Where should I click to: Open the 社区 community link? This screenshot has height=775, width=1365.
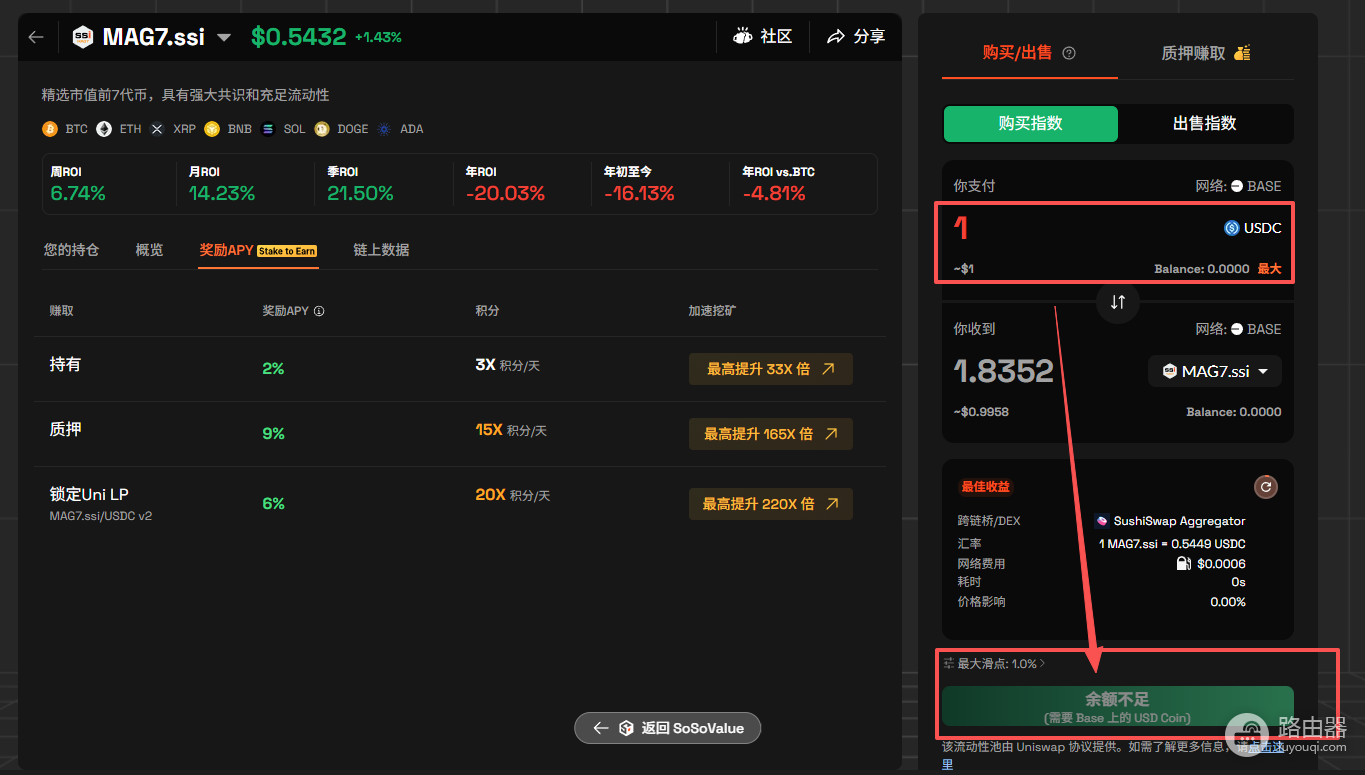tap(763, 36)
